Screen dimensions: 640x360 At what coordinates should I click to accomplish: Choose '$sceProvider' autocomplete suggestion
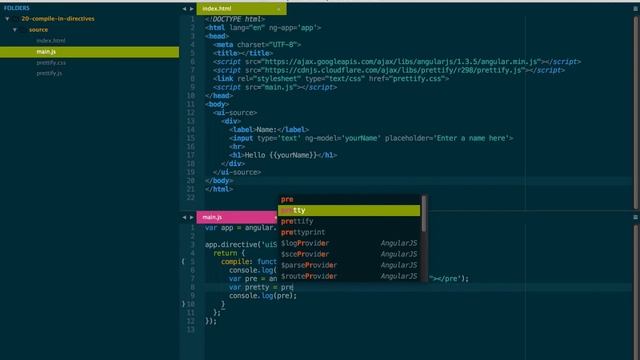click(349, 254)
